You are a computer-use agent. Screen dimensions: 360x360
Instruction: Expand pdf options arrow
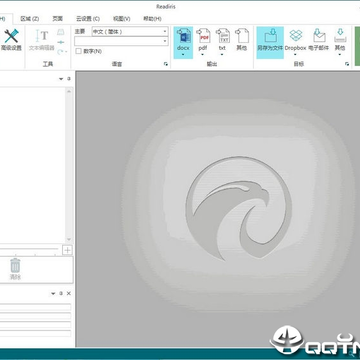(203, 54)
